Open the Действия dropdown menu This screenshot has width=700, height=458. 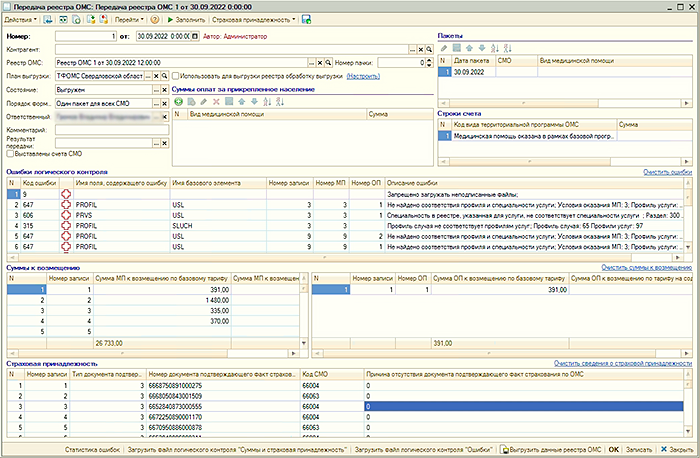[x=22, y=19]
